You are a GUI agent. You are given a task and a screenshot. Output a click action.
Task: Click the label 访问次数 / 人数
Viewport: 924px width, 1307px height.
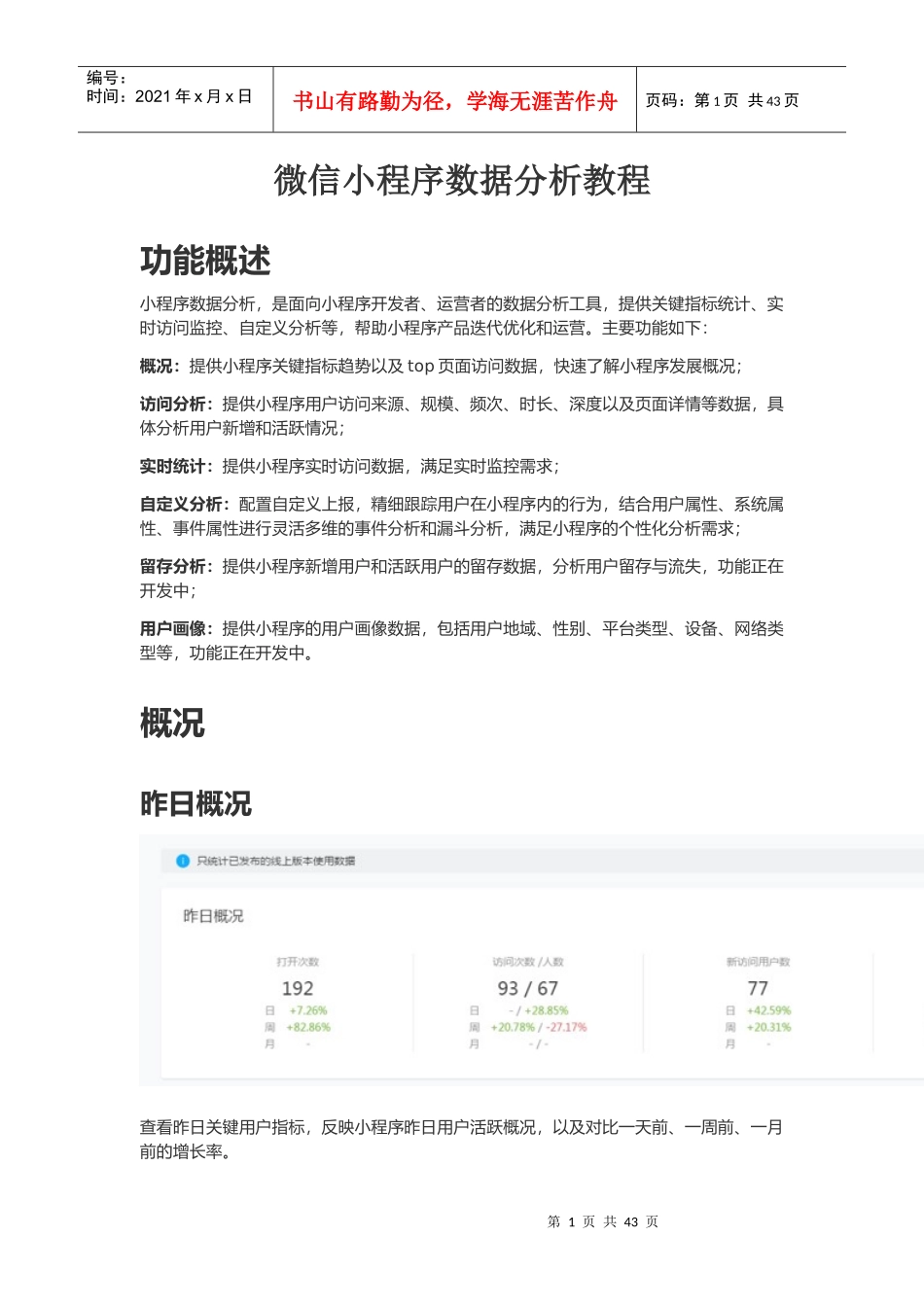coord(528,962)
